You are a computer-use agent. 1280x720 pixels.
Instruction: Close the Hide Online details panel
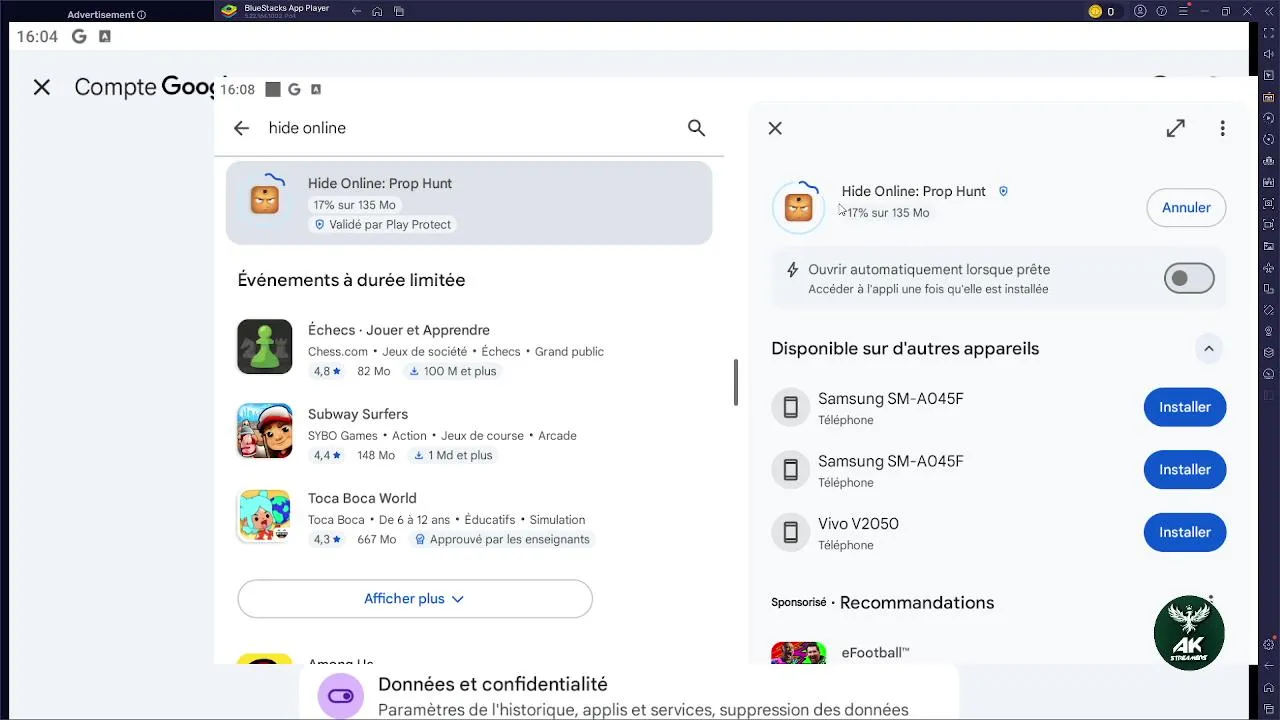pyautogui.click(x=775, y=128)
